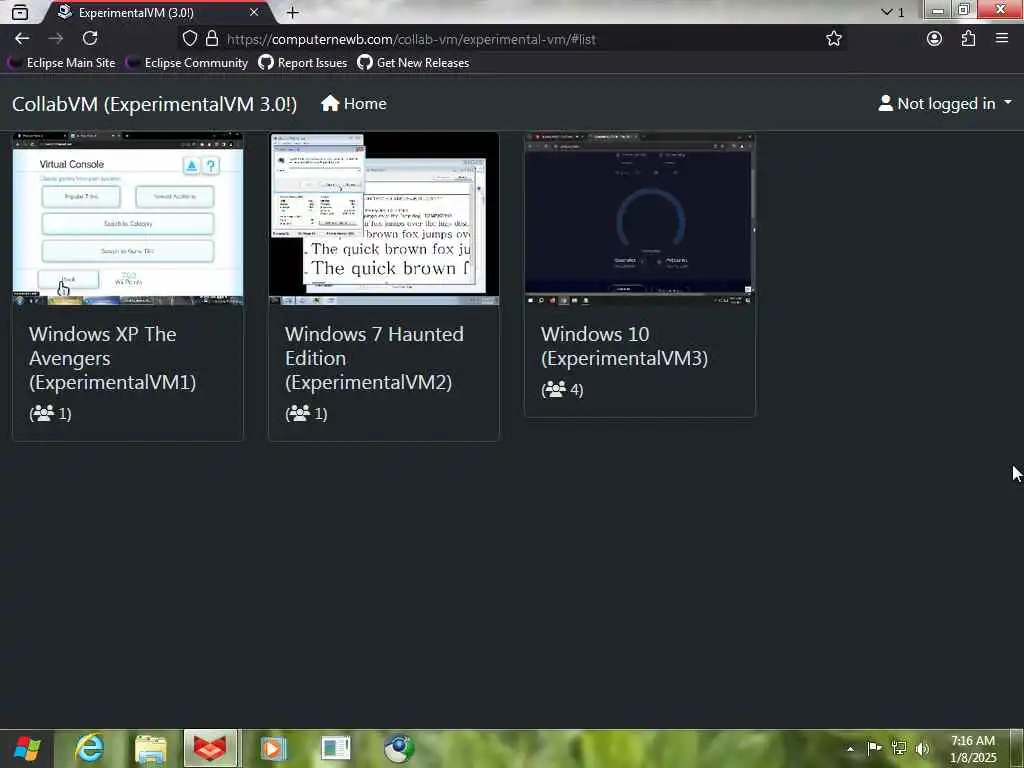Image resolution: width=1024 pixels, height=768 pixels.
Task: Click the network tray icon
Action: pos(899,748)
